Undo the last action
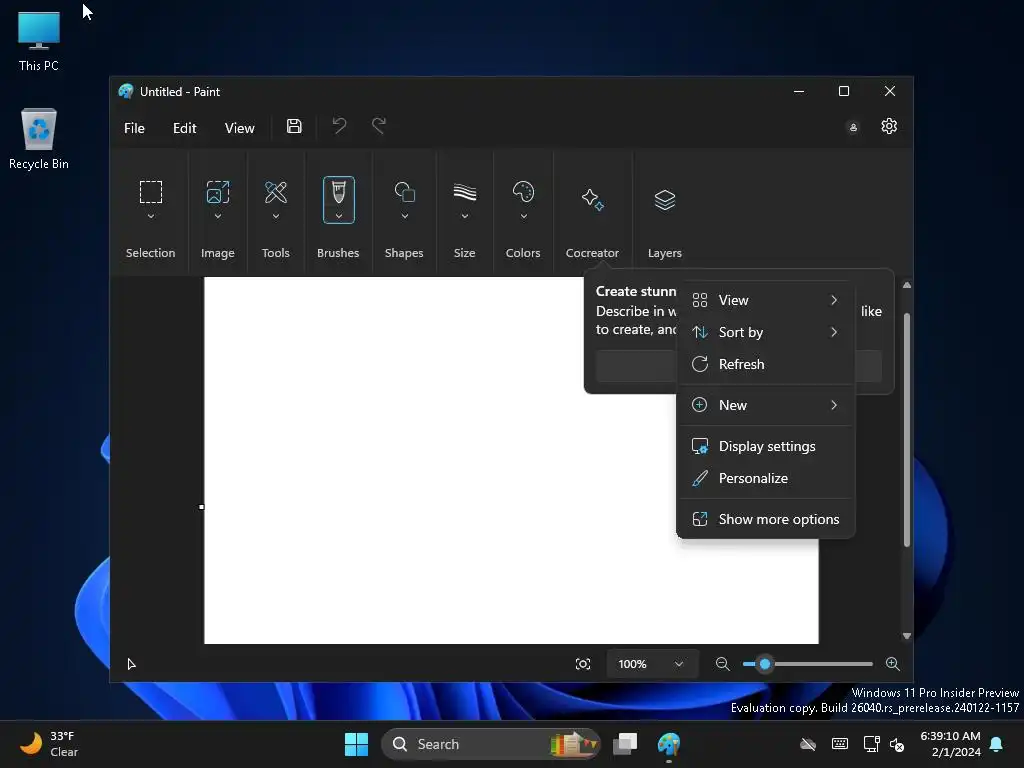The height and width of the screenshot is (768, 1024). (339, 125)
